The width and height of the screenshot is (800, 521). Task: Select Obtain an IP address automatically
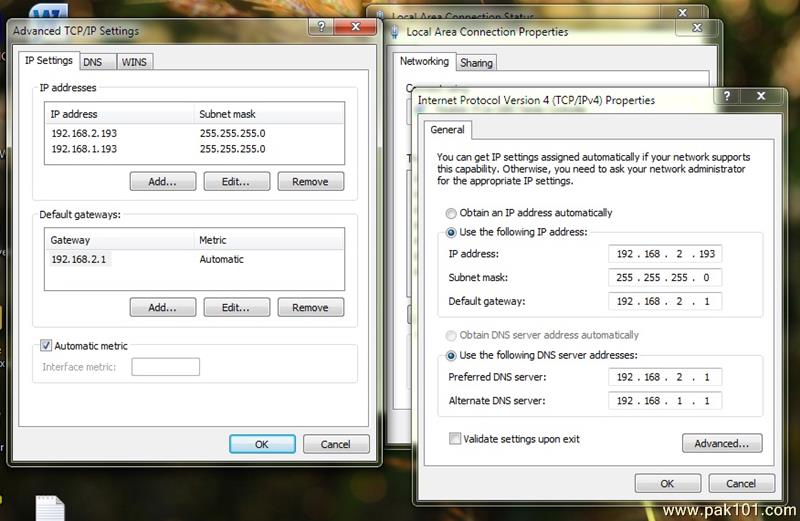[x=452, y=213]
